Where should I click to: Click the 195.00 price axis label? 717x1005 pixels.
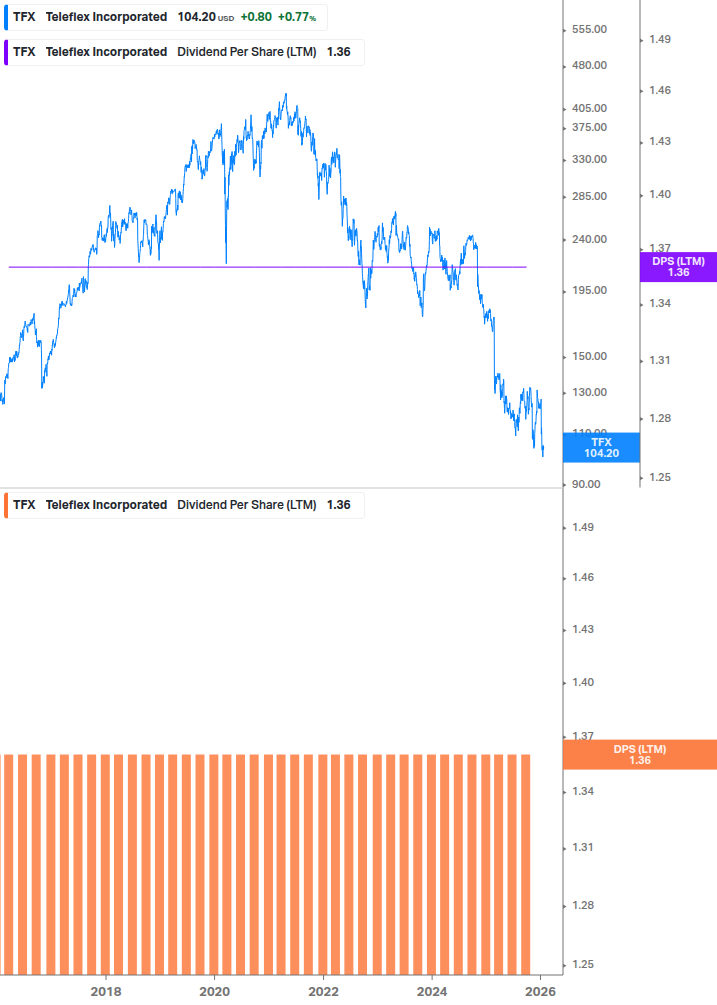point(589,290)
